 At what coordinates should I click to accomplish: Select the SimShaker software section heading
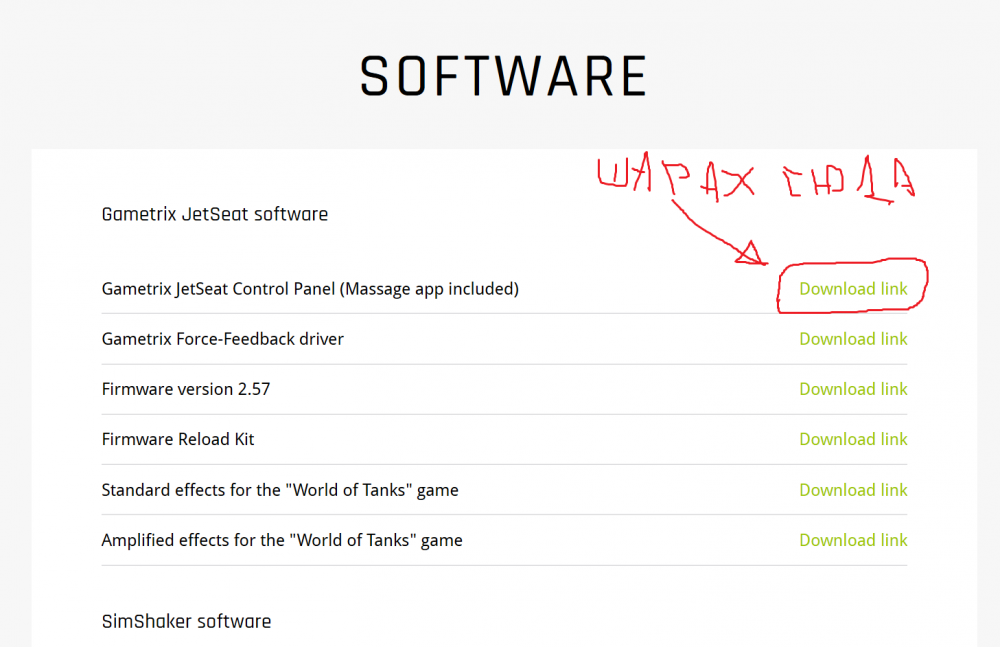coord(186,621)
